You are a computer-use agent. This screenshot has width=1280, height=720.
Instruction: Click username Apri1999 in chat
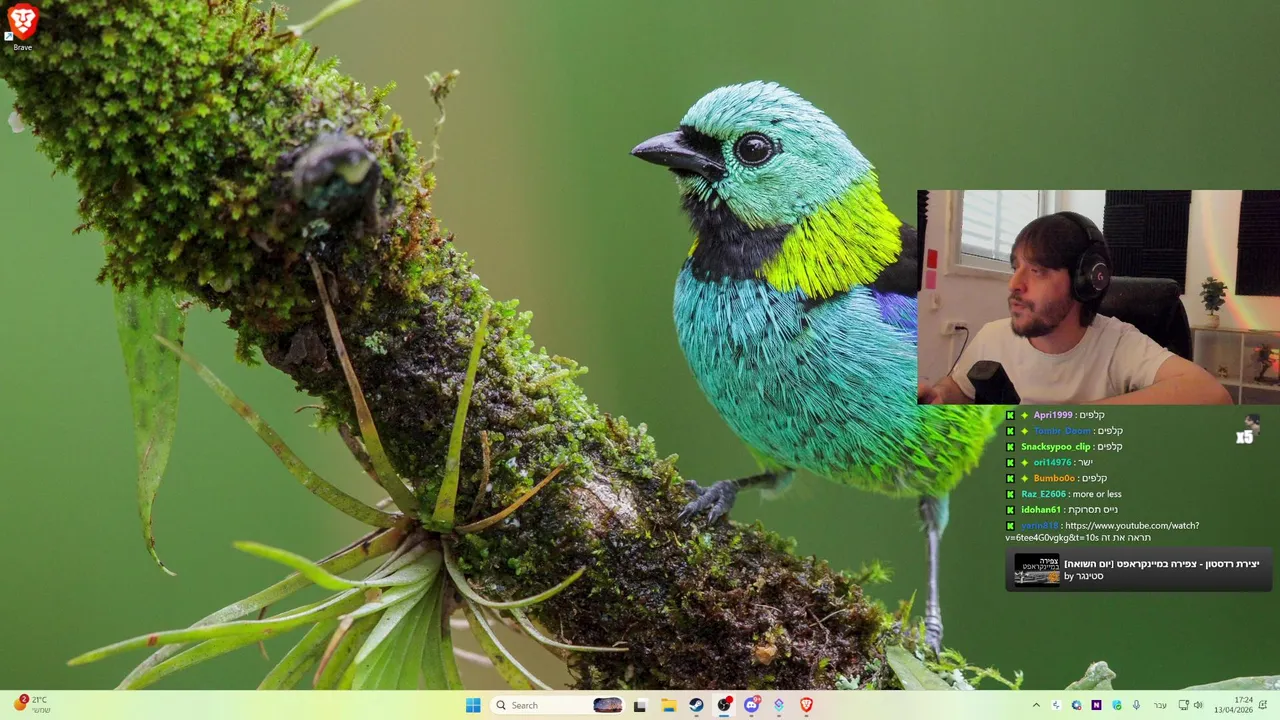tap(1053, 415)
